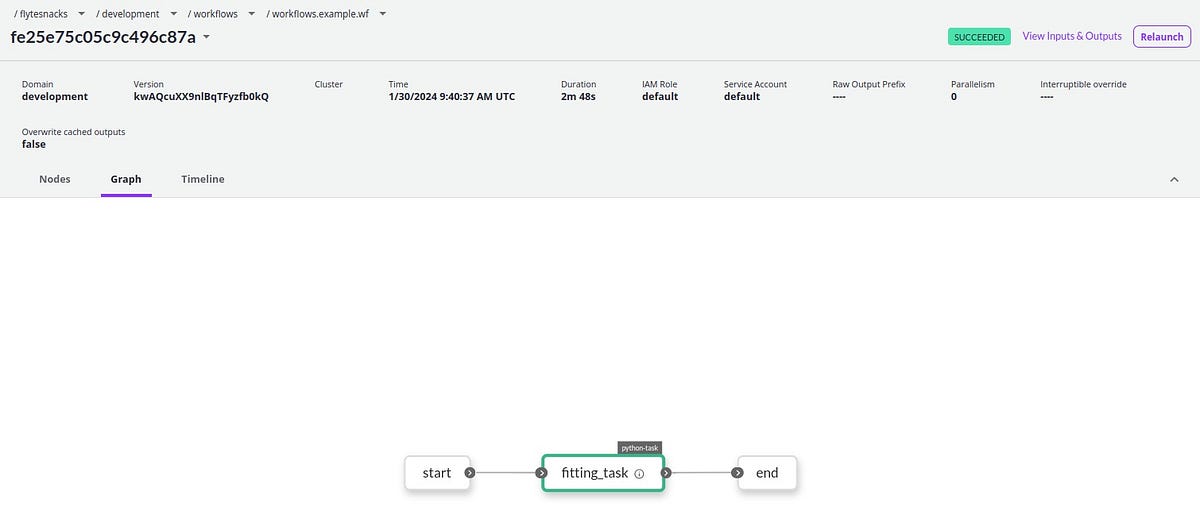
Task: Click the fitting_task output arrow connector
Action: pyautogui.click(x=666, y=473)
